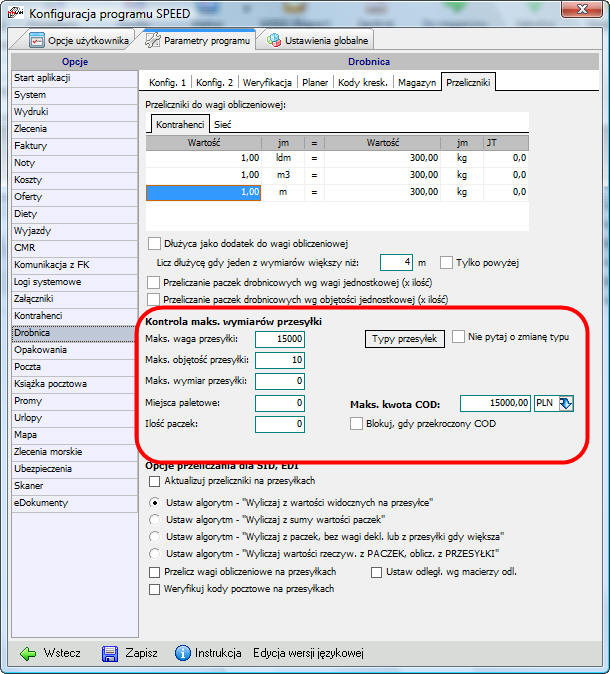Click the SPEED application icon in title bar
This screenshot has width=610, height=674.
click(16, 13)
